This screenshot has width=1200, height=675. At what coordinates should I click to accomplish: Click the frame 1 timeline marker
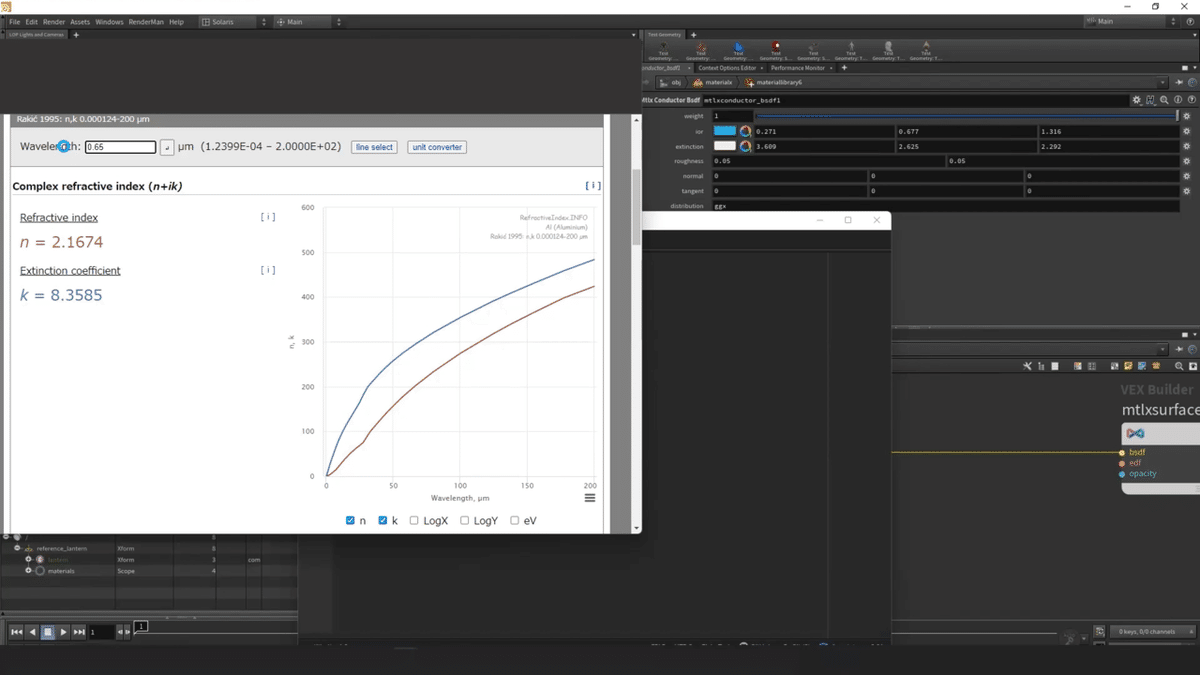[x=141, y=626]
